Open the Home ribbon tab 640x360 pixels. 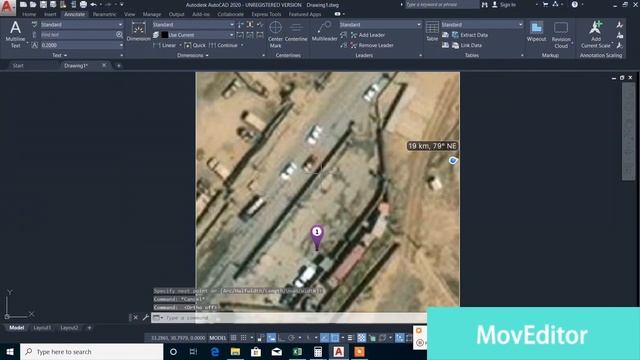point(29,14)
